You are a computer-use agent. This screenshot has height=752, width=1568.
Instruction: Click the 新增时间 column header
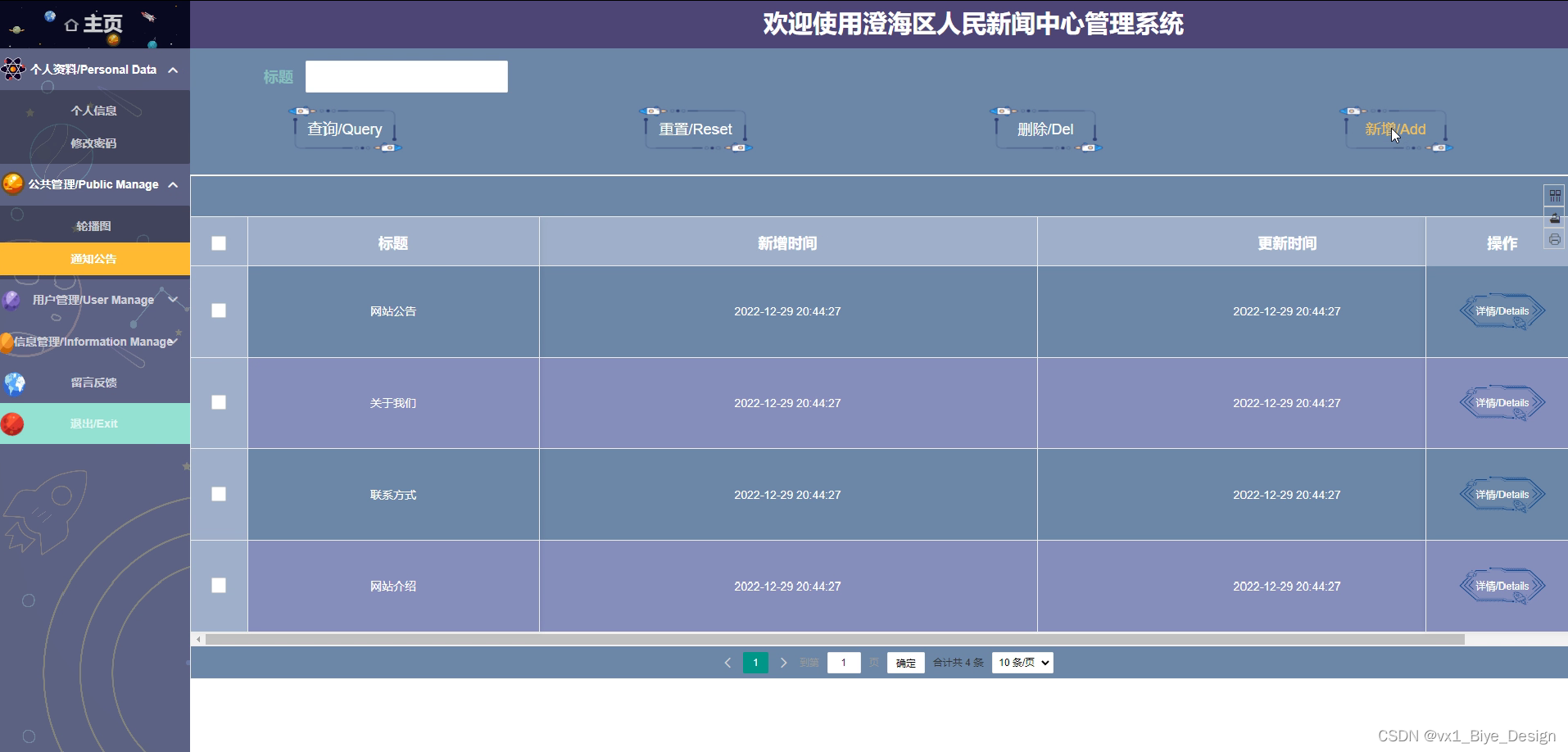(x=787, y=243)
